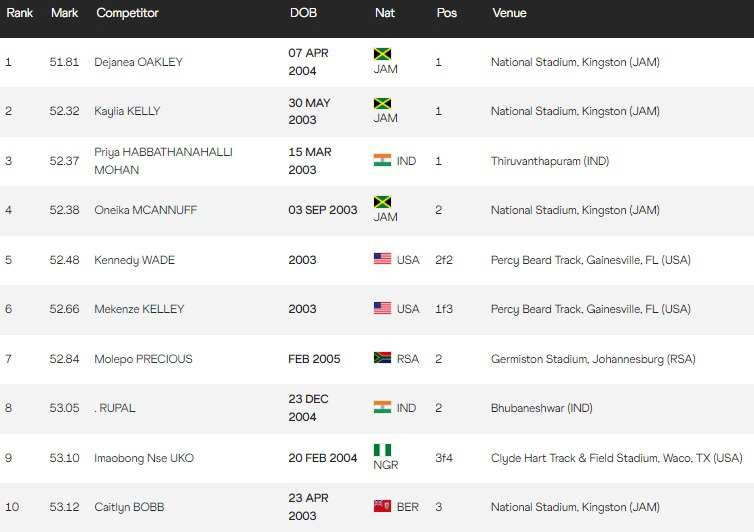The height and width of the screenshot is (532, 754).
Task: Sort table by Rank column header
Action: (19, 13)
